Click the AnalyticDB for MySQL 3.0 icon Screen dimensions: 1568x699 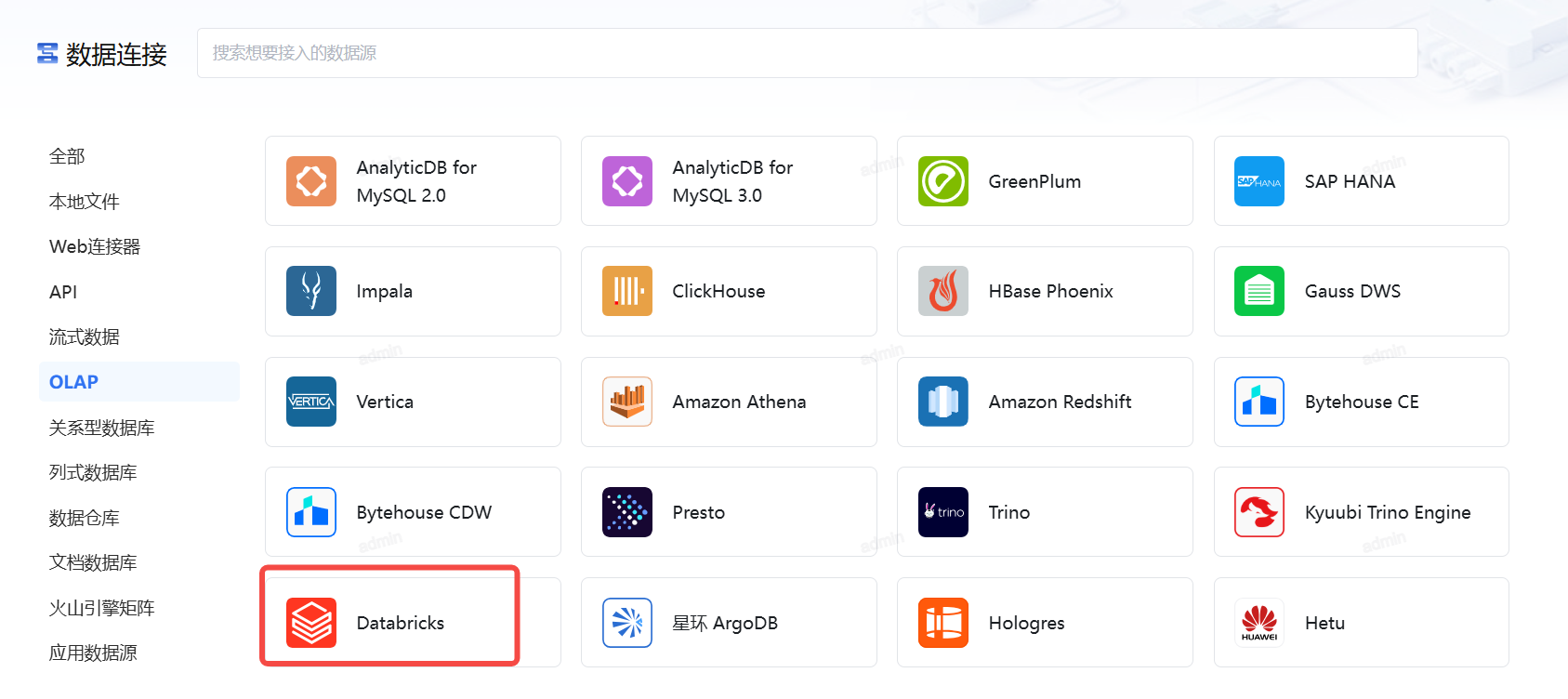(x=627, y=181)
